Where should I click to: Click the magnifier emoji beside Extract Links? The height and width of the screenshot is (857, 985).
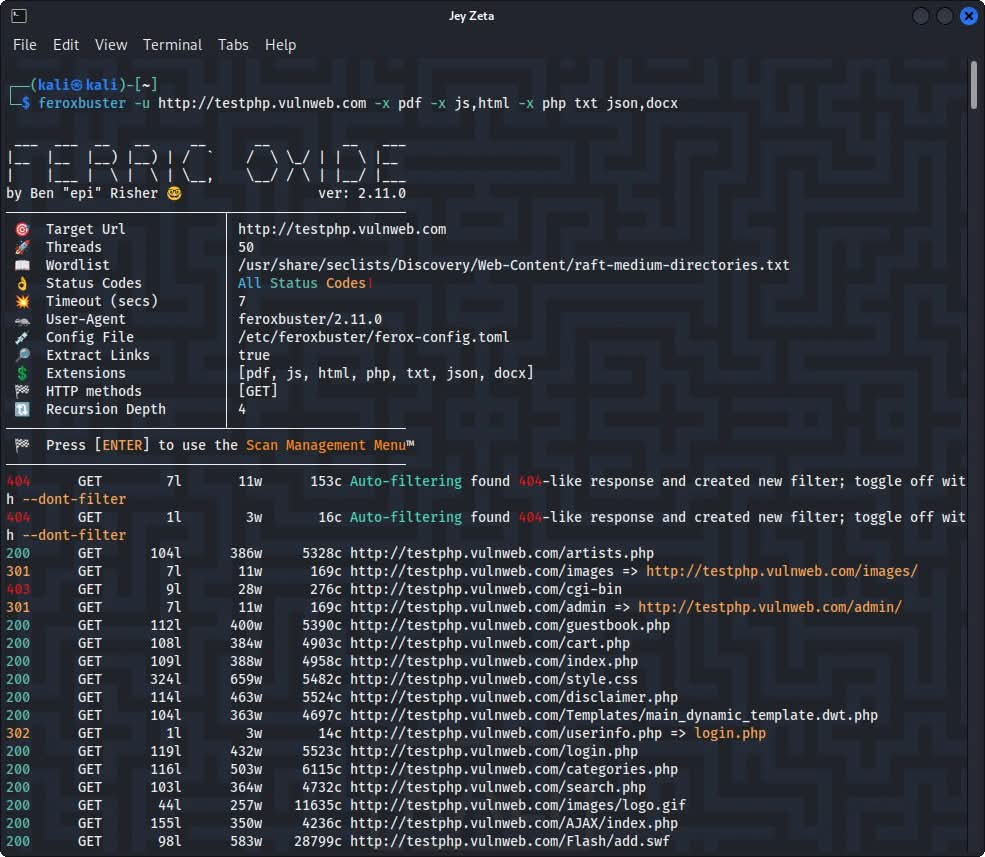point(22,355)
